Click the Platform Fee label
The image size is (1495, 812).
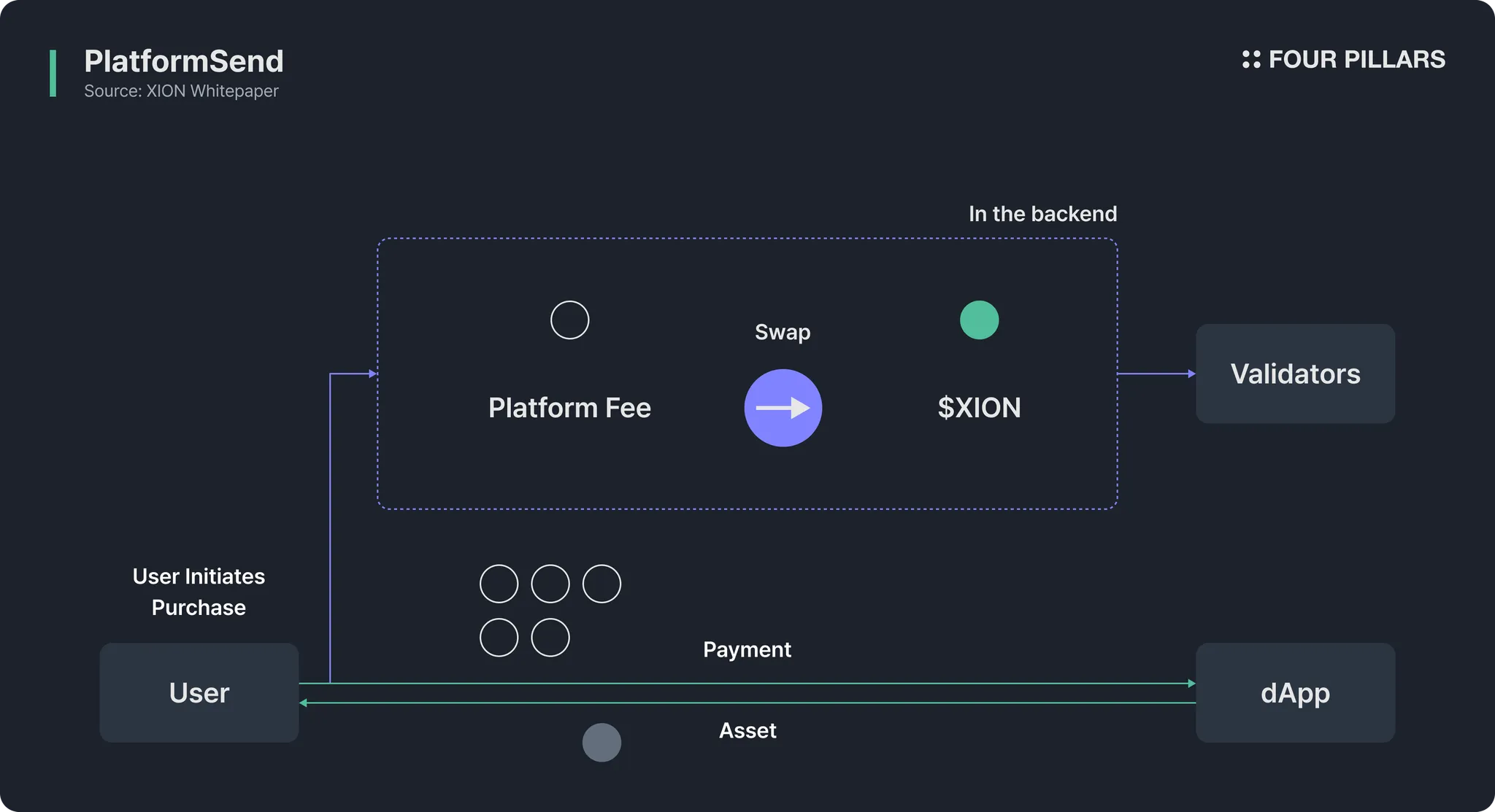(569, 408)
